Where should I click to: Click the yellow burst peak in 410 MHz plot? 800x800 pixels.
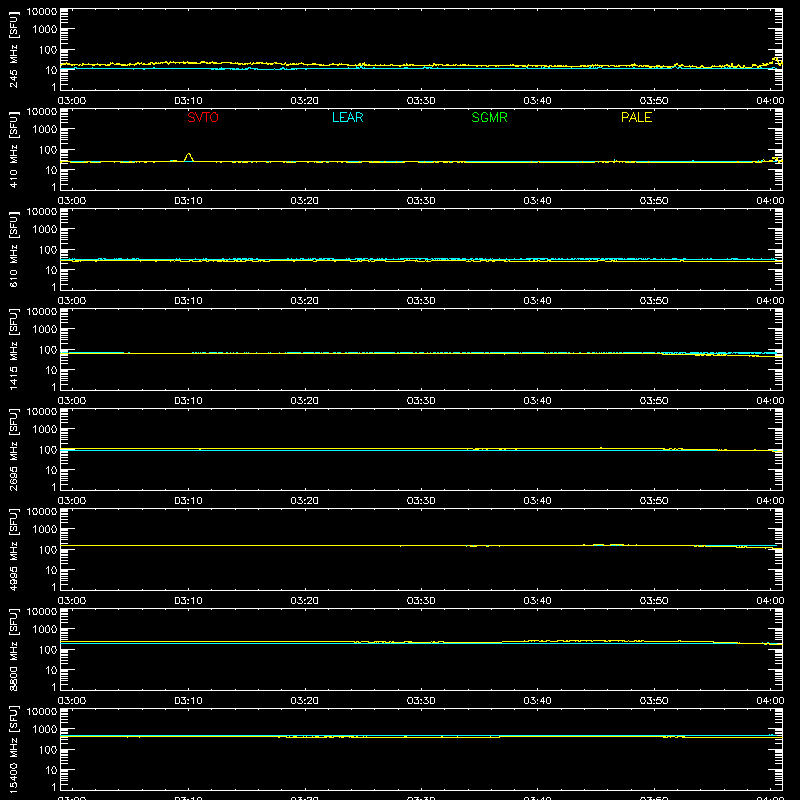[x=189, y=155]
